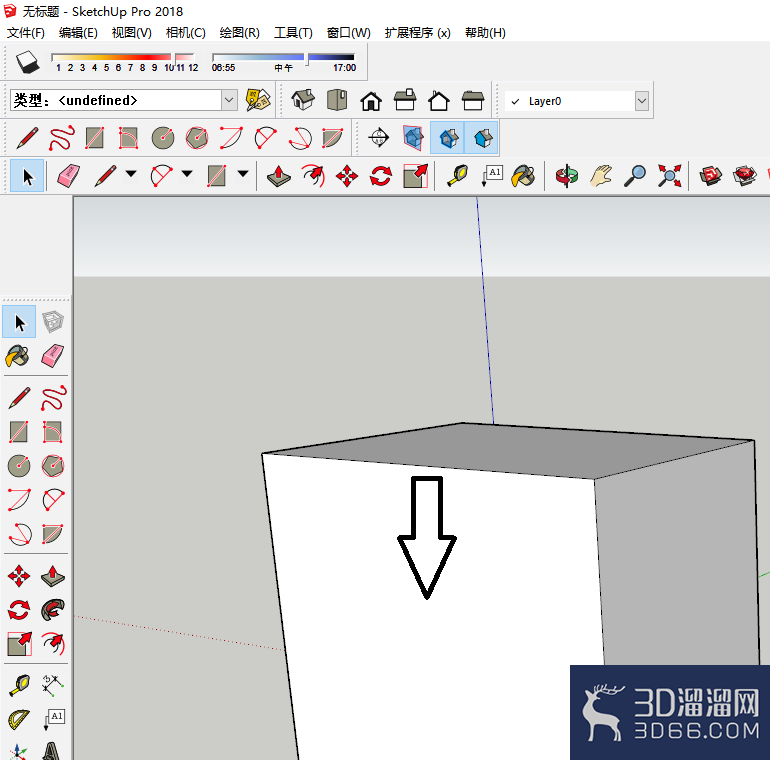Open the 窗口(W) menu

click(x=349, y=33)
